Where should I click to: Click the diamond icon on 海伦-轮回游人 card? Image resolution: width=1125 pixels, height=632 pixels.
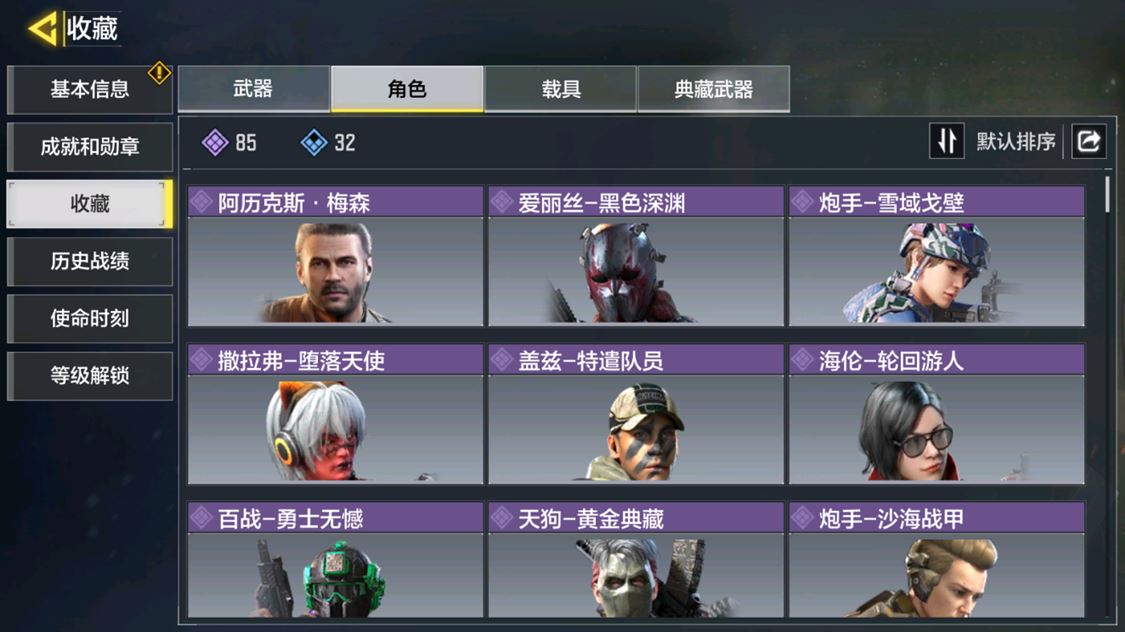[803, 359]
